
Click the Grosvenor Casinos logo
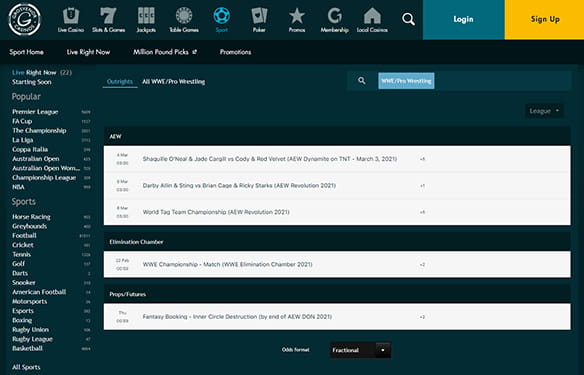click(25, 19)
